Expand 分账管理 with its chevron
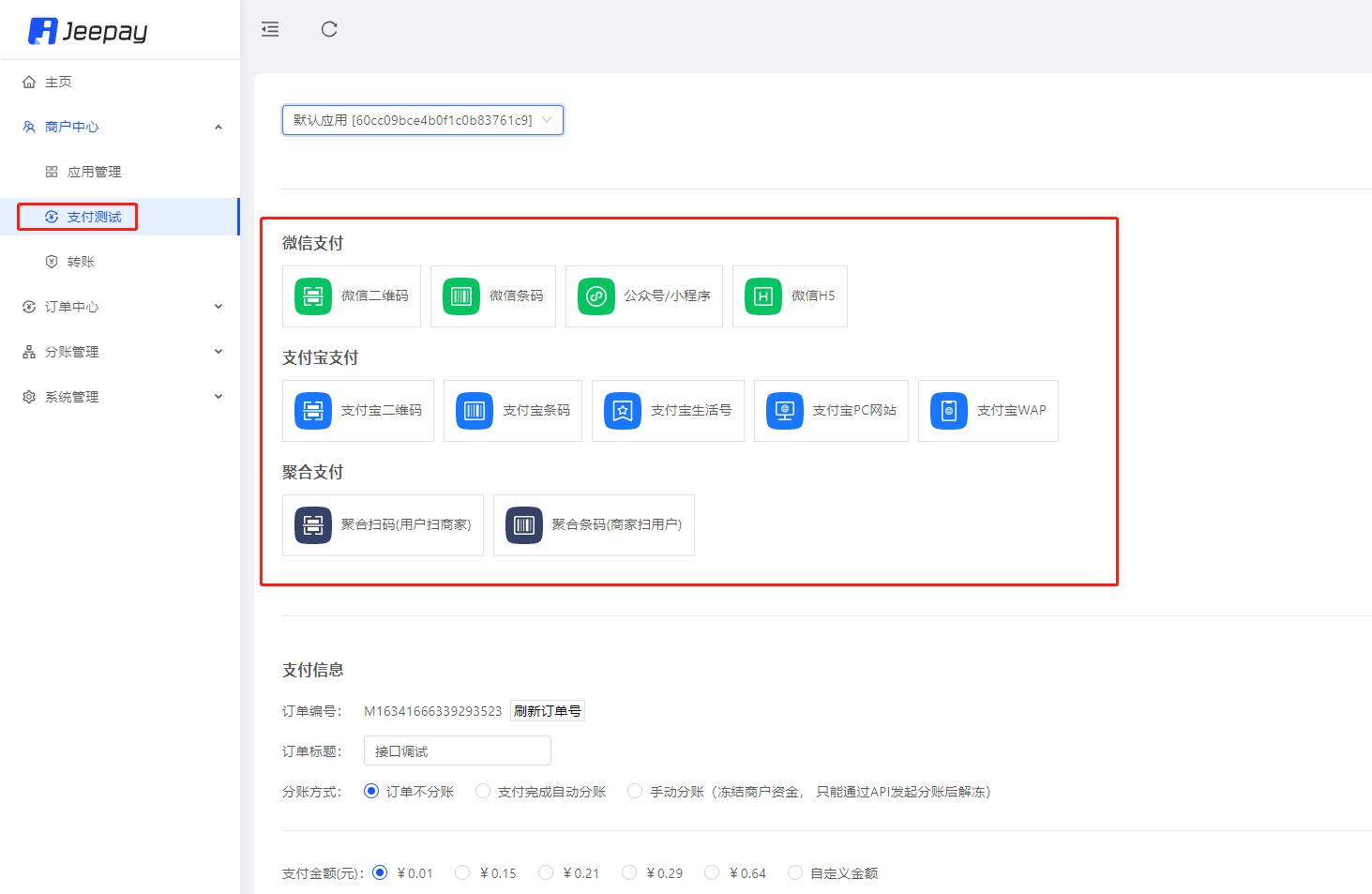 [x=219, y=352]
